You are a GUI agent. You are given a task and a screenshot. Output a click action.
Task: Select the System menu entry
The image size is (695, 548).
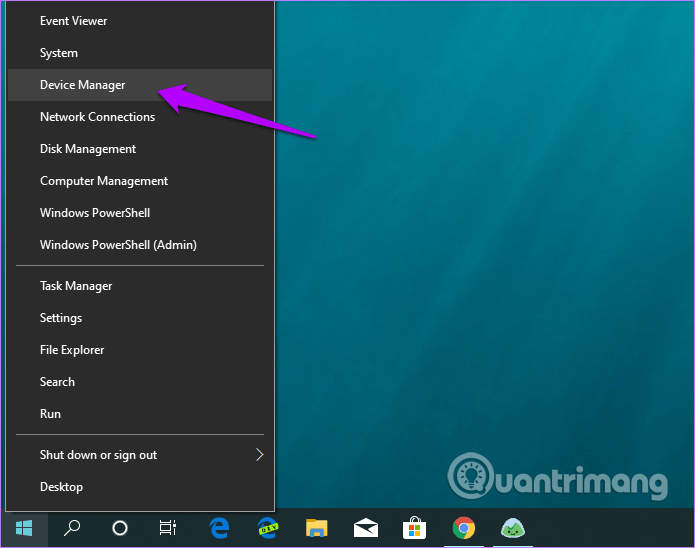140,53
